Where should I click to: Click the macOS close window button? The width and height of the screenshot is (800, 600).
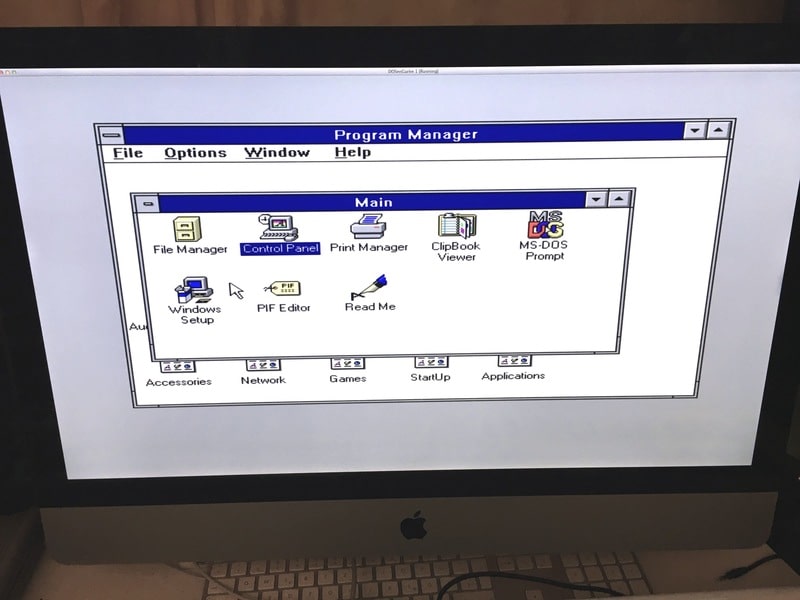coord(2,72)
